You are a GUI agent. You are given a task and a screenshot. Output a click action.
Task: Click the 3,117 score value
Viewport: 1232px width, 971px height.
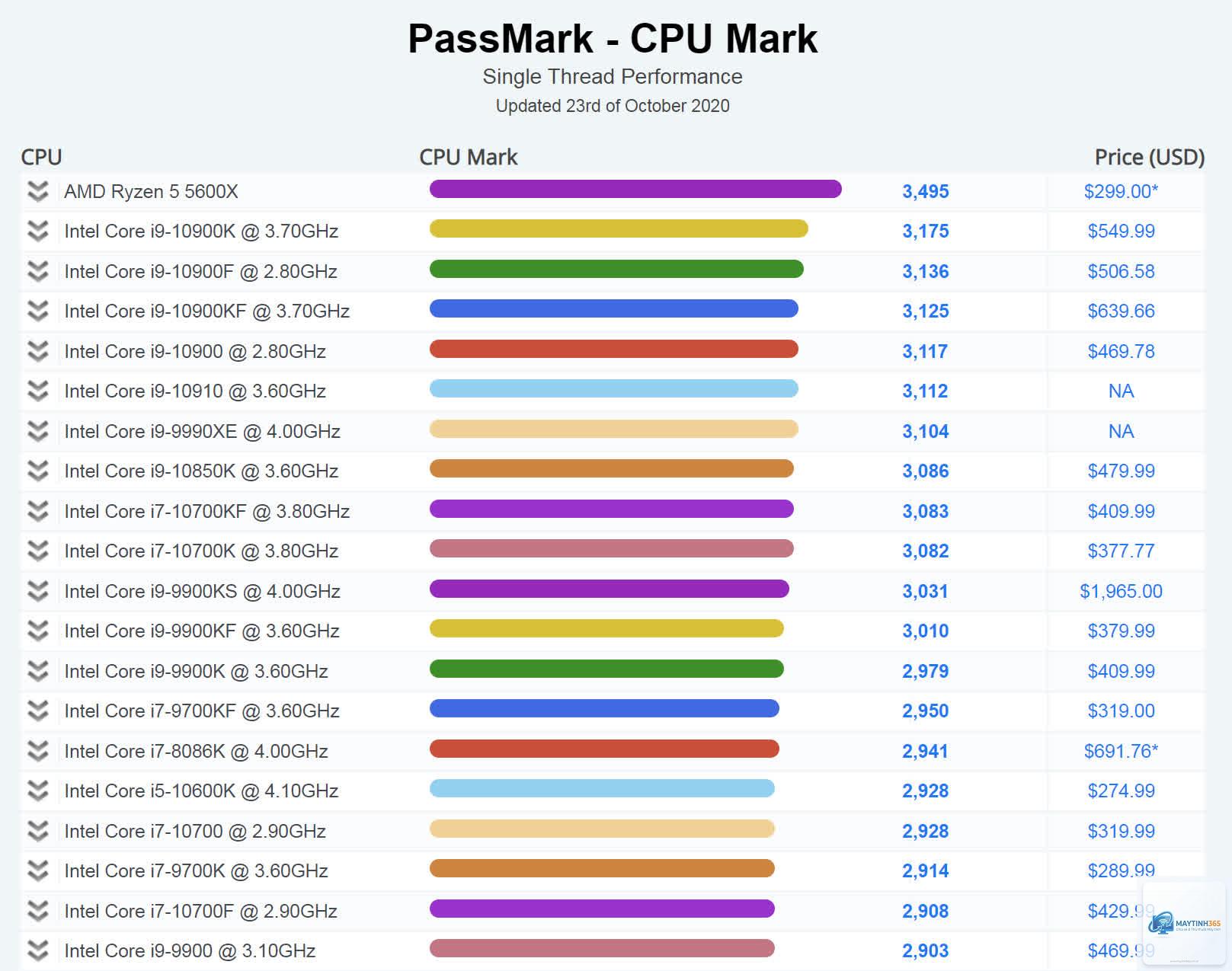click(926, 351)
